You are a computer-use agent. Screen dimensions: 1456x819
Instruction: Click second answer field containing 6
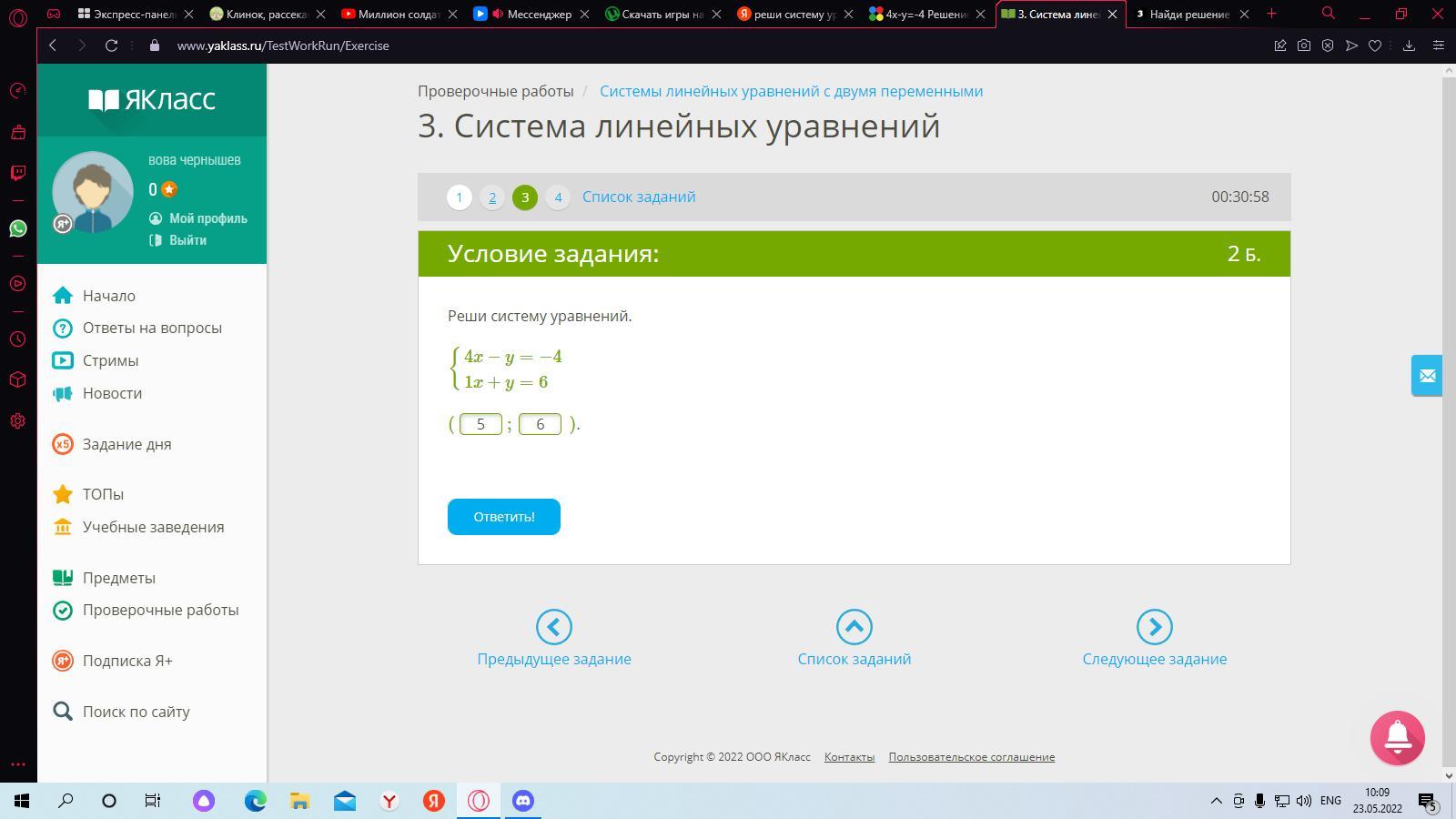pos(540,424)
